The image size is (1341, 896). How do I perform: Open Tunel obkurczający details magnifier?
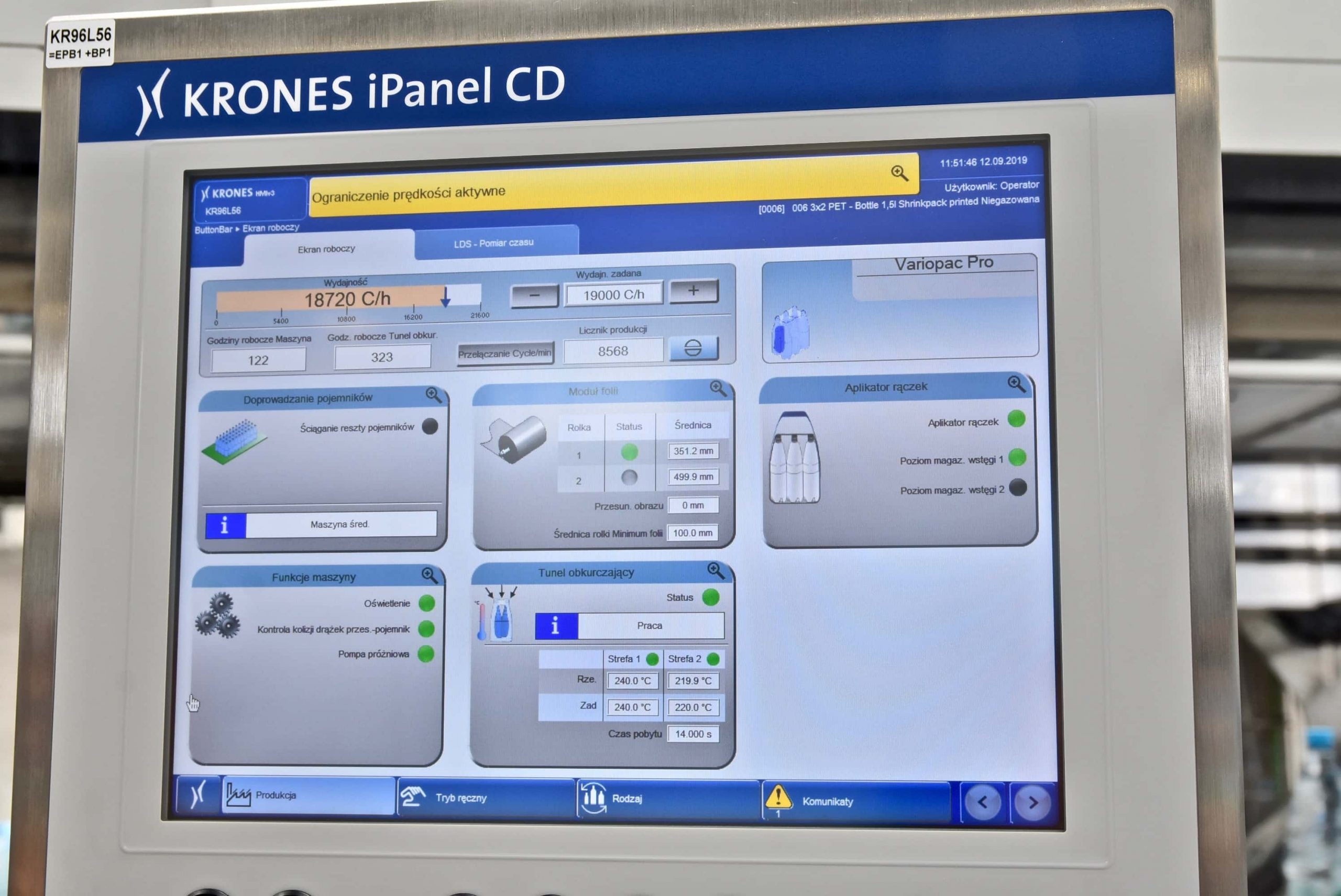click(x=716, y=570)
